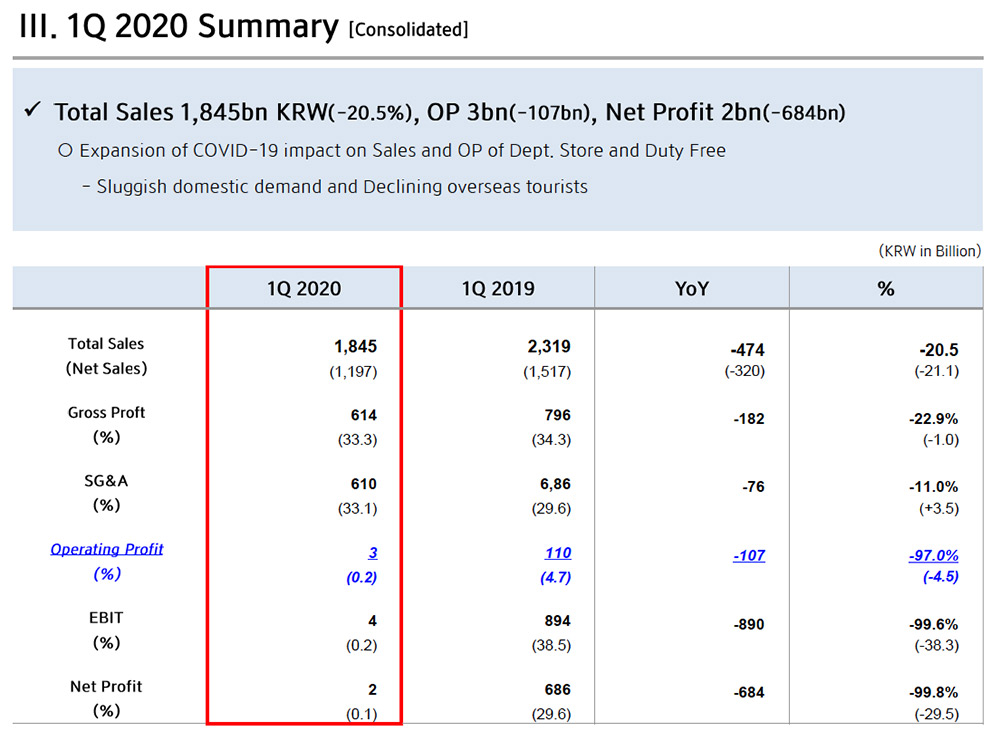The height and width of the screenshot is (741, 1000).
Task: Click the circle bullet before Expansion of COVID-19
Action: (x=66, y=151)
